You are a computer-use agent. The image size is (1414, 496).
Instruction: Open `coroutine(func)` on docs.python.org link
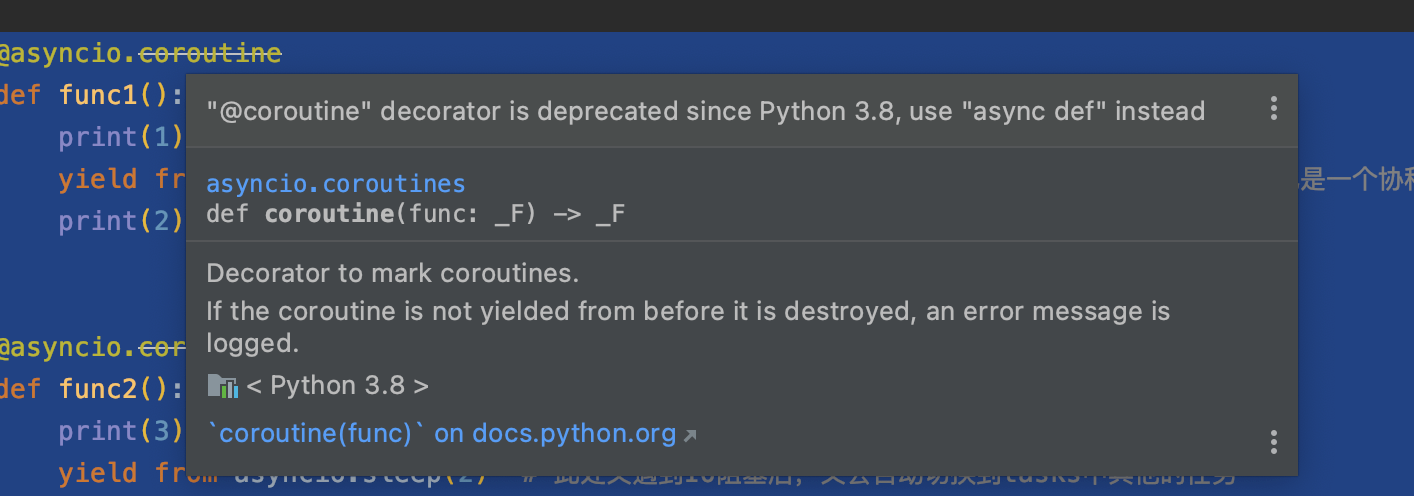coord(441,433)
